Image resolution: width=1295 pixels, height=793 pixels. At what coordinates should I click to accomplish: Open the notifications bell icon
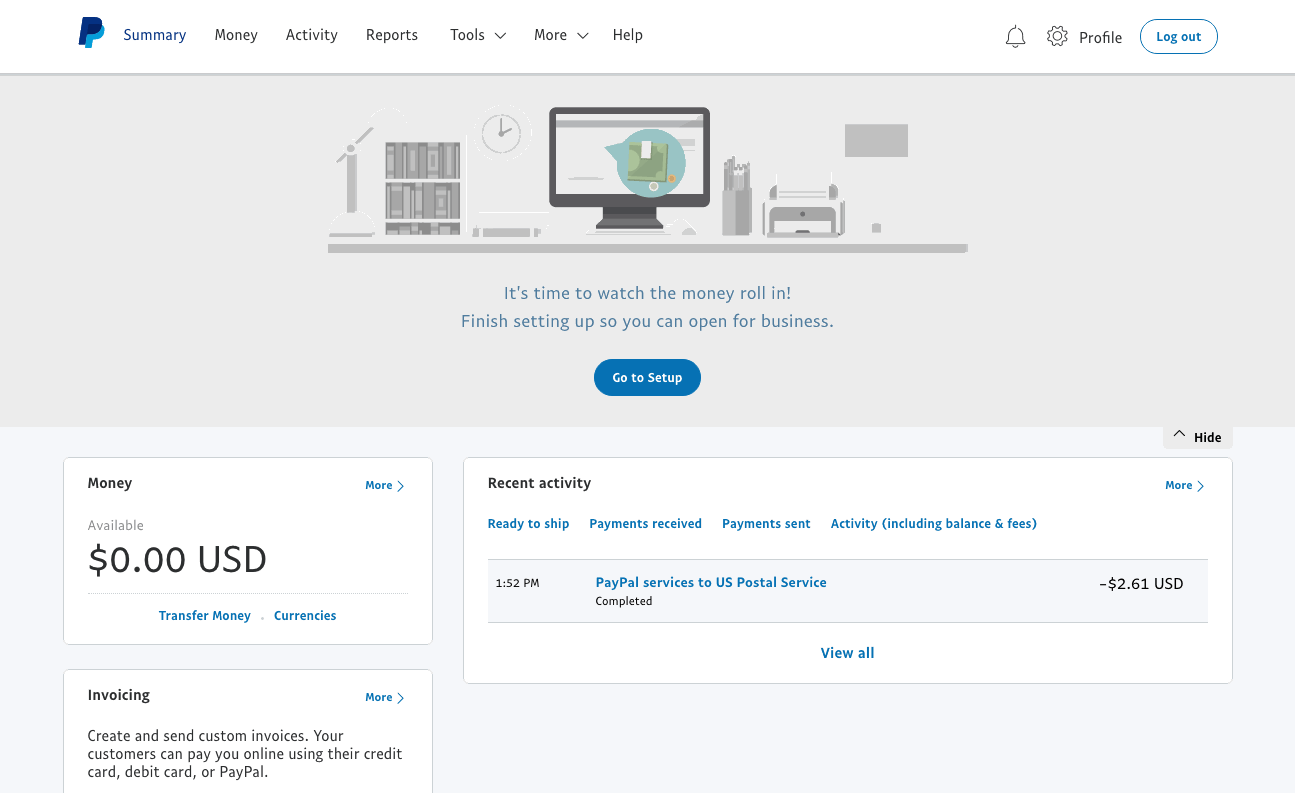pyautogui.click(x=1015, y=37)
